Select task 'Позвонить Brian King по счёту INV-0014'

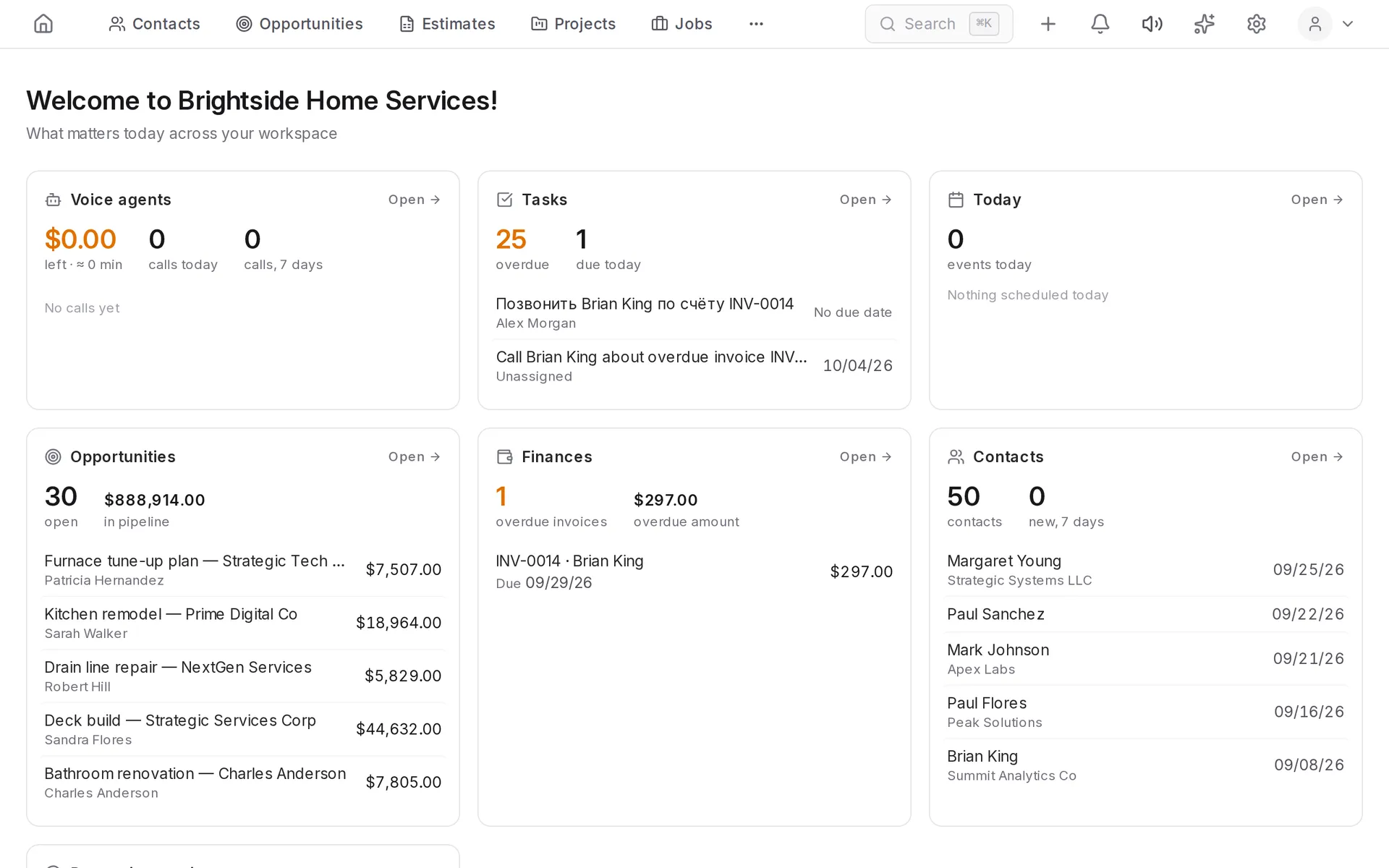tap(694, 312)
